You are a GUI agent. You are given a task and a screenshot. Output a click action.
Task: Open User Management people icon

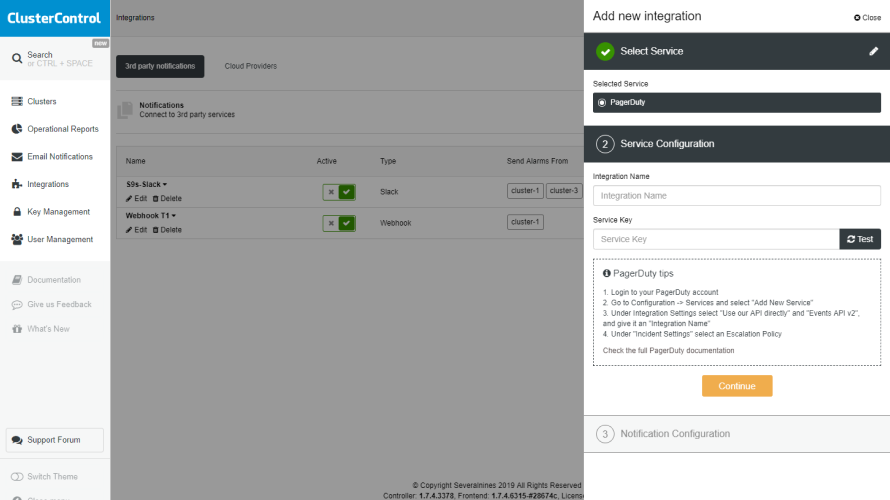tap(17, 240)
